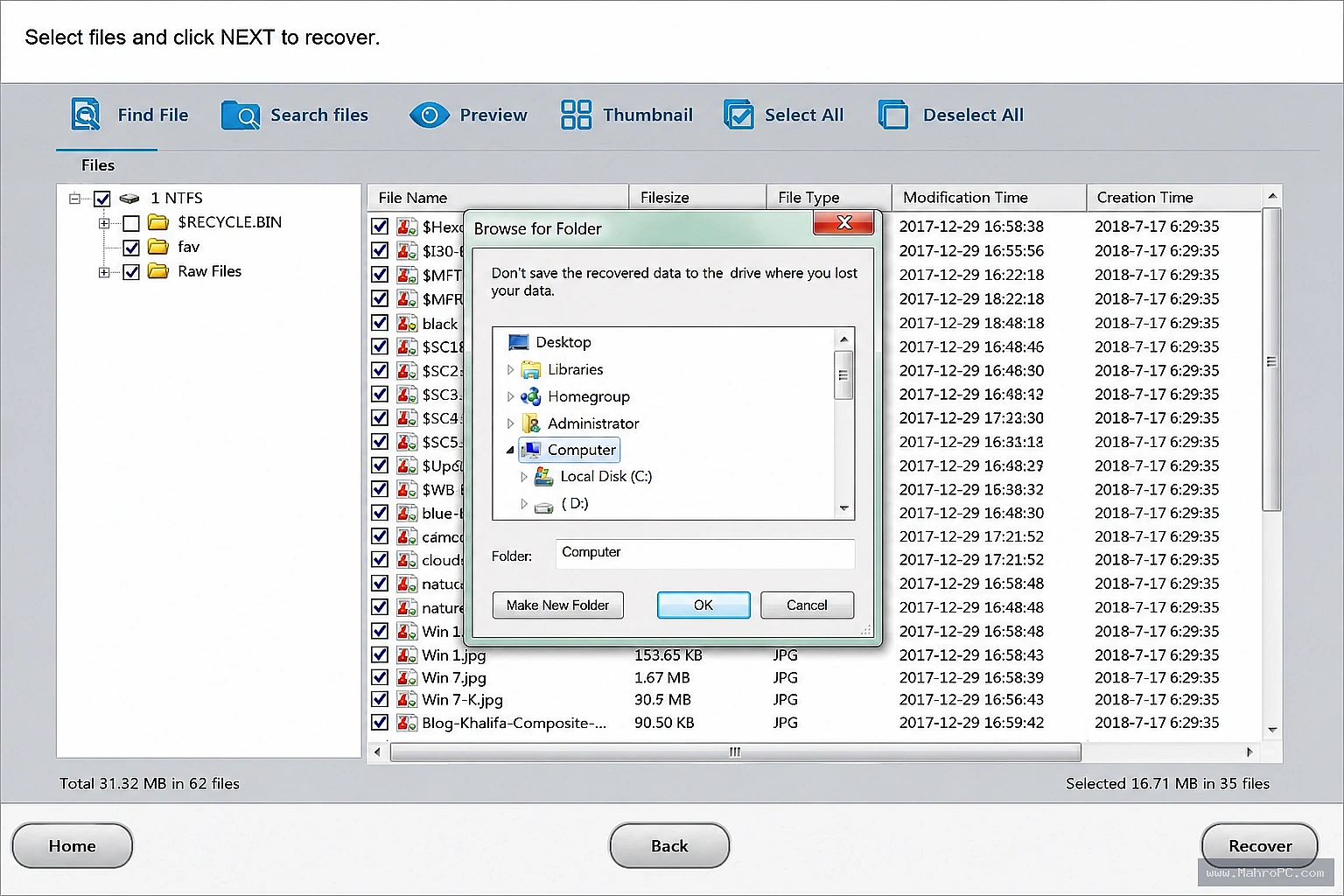Click the Local Disk (C:) drive icon
Image resolution: width=1344 pixels, height=896 pixels.
(543, 477)
